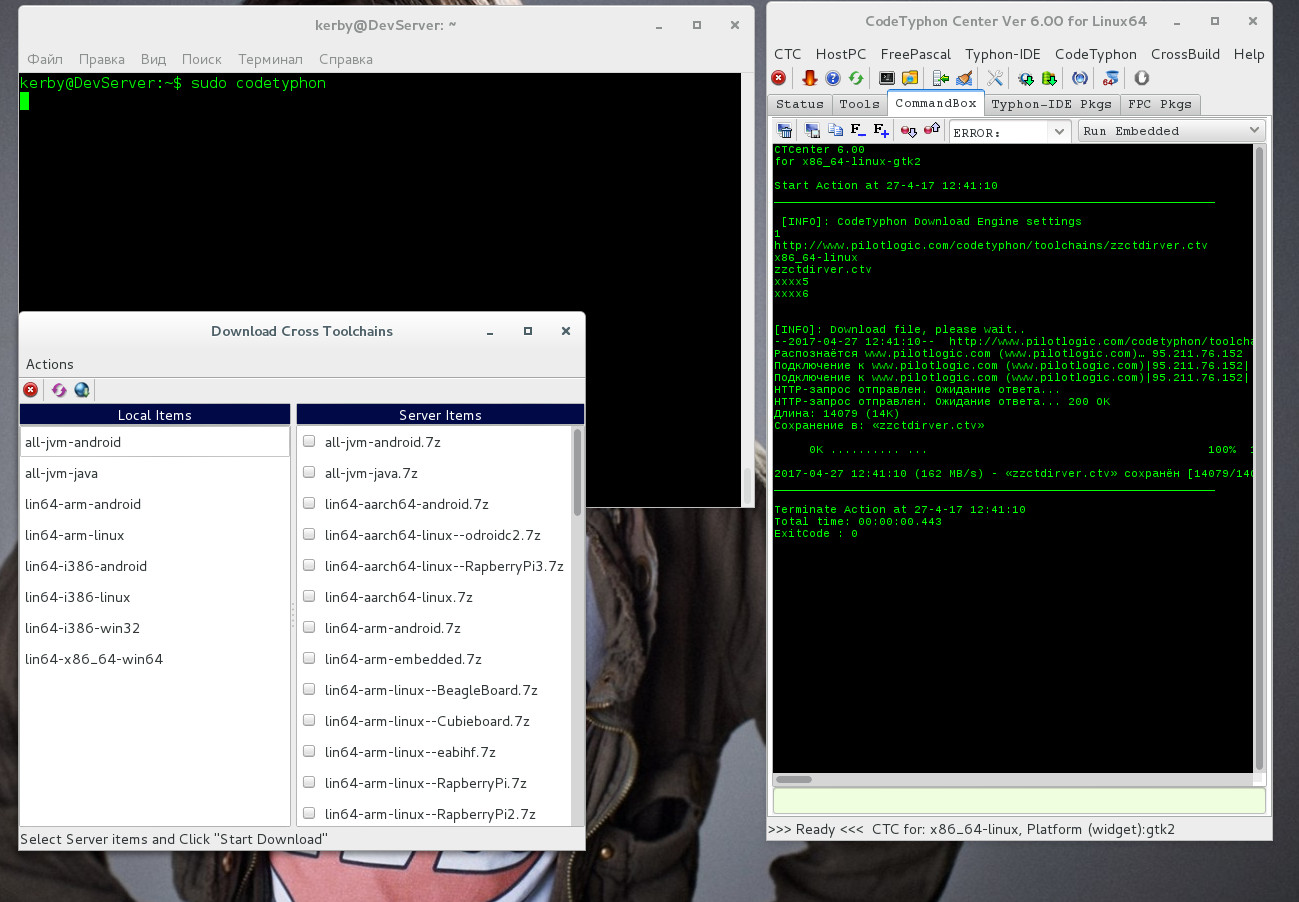Click the broom cleanup icon
This screenshot has width=1299, height=902.
click(x=964, y=78)
